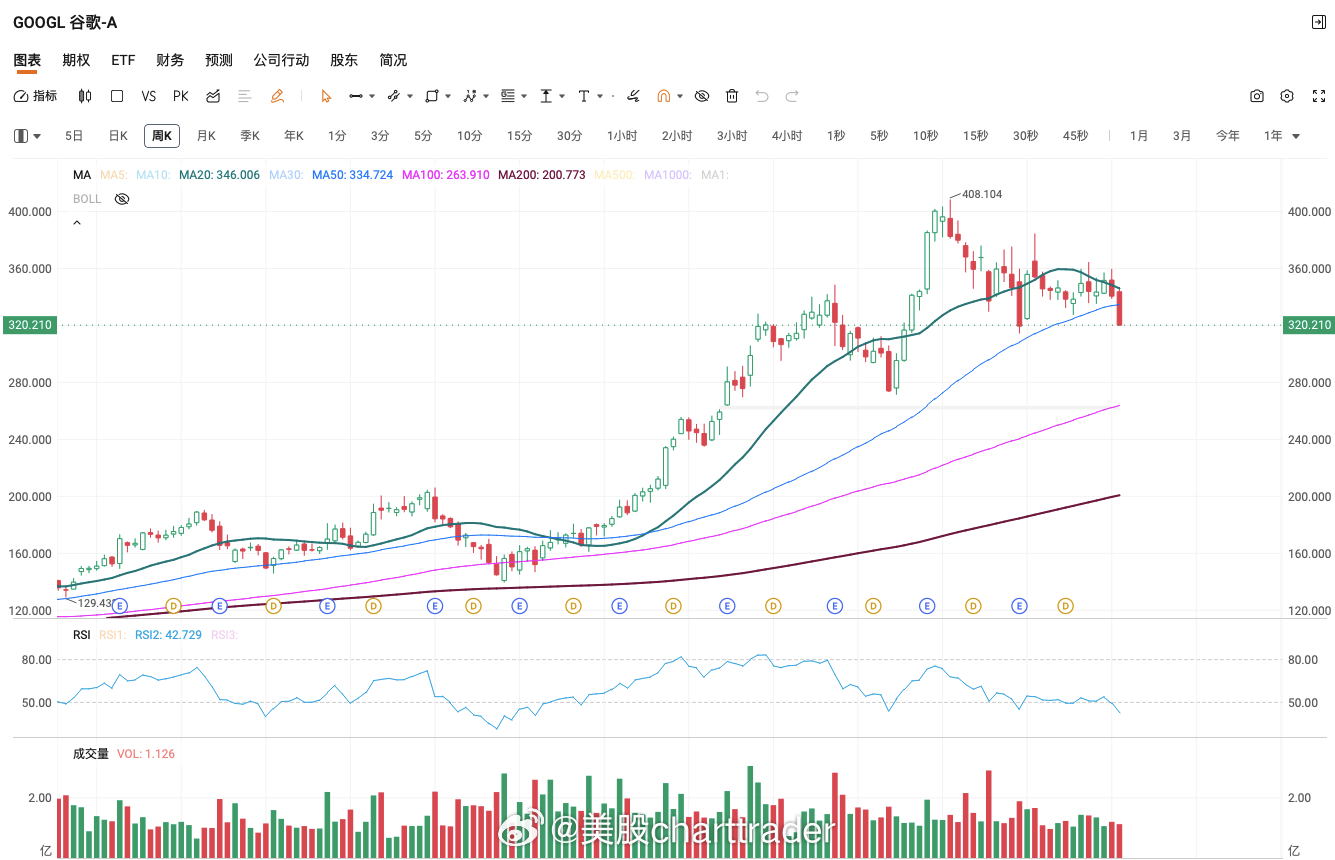Click the first blue E earnings marker
The image size is (1335, 860).
(120, 605)
